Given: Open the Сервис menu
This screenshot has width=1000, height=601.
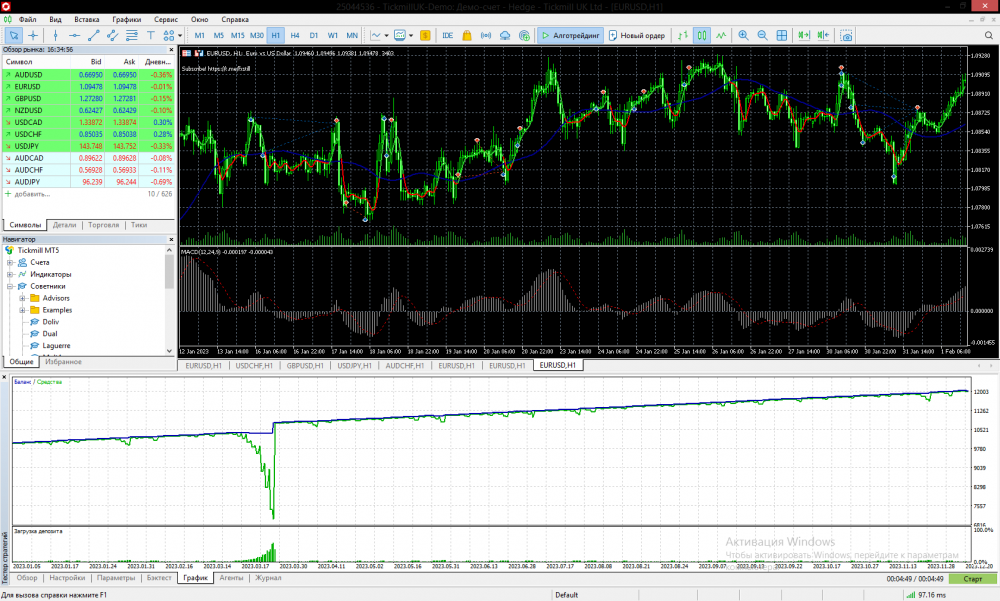Looking at the screenshot, I should 166,19.
